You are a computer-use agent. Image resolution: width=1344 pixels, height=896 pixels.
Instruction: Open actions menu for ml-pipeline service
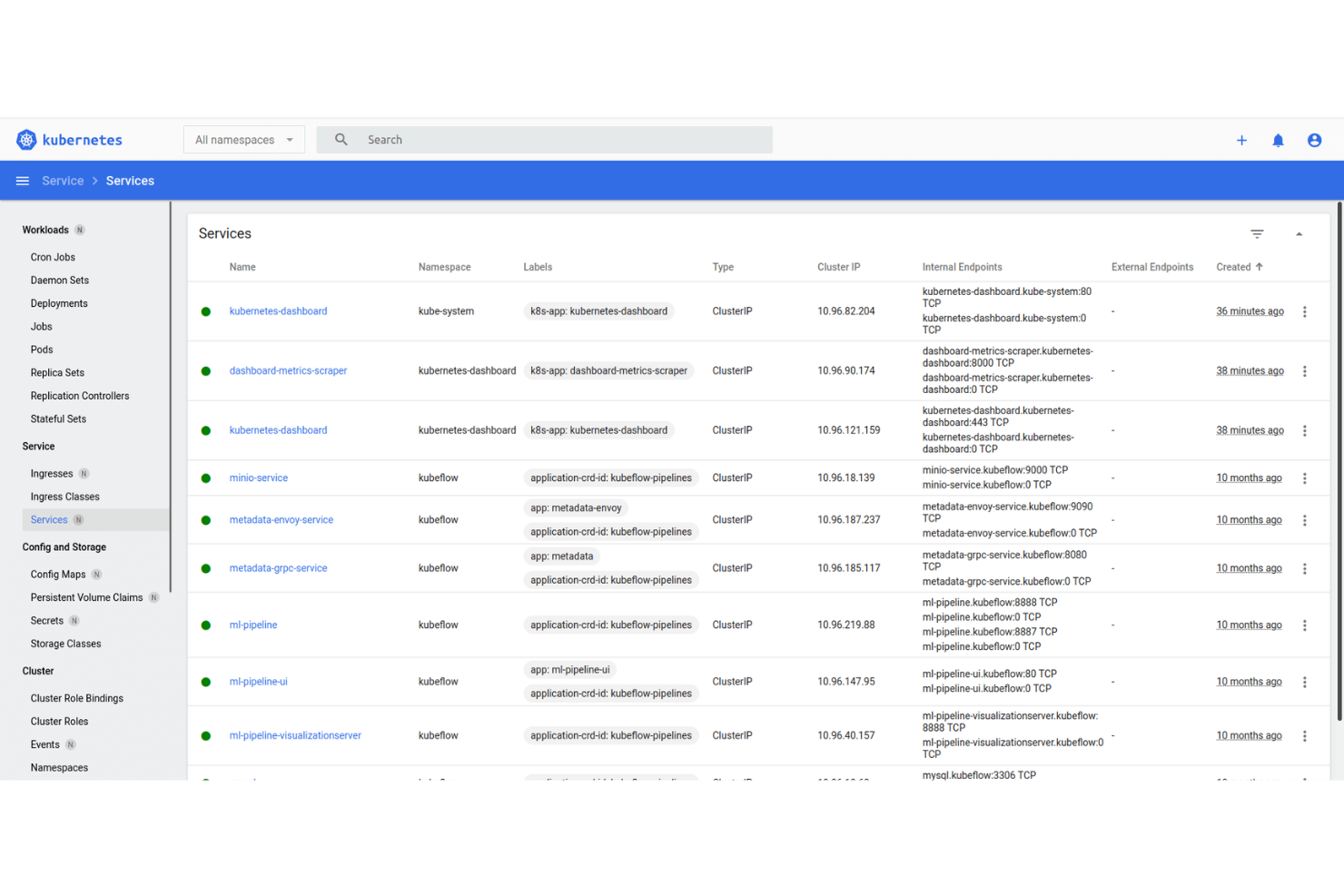point(1305,625)
